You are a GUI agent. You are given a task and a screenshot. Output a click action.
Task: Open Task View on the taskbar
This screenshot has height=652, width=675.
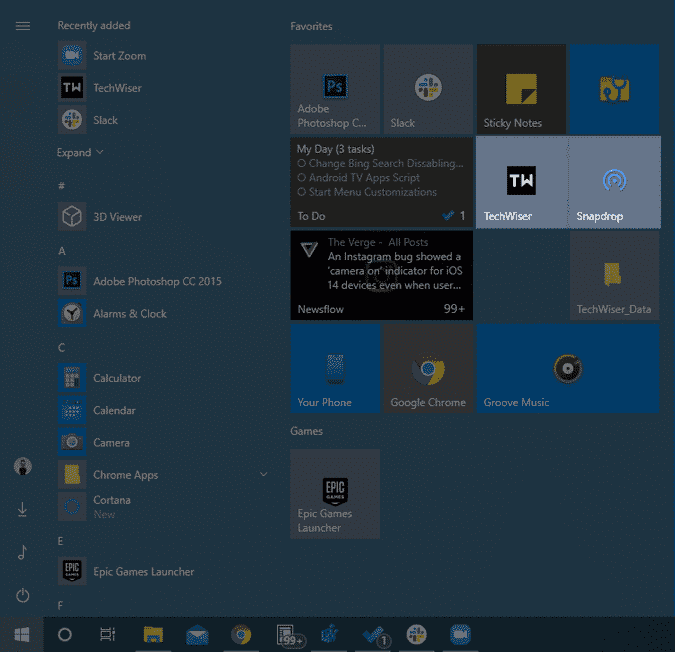[x=108, y=634]
